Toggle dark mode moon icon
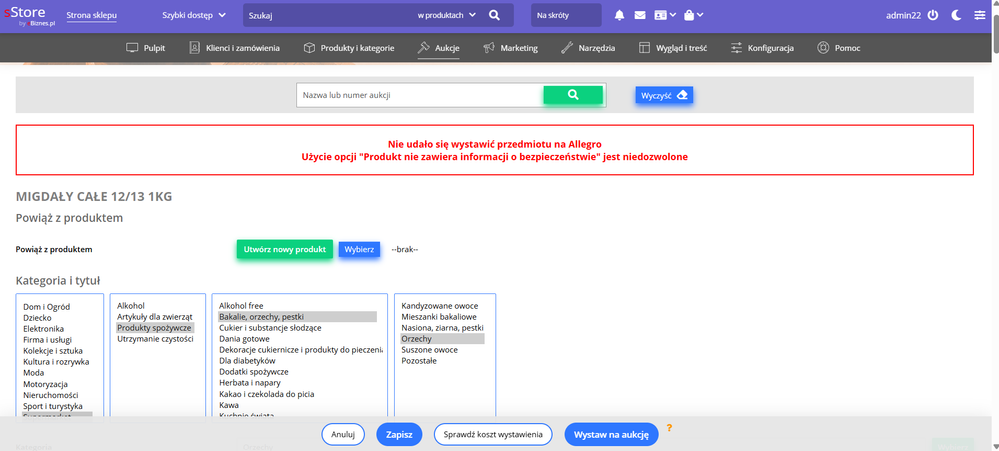The height and width of the screenshot is (451, 999). pos(956,15)
